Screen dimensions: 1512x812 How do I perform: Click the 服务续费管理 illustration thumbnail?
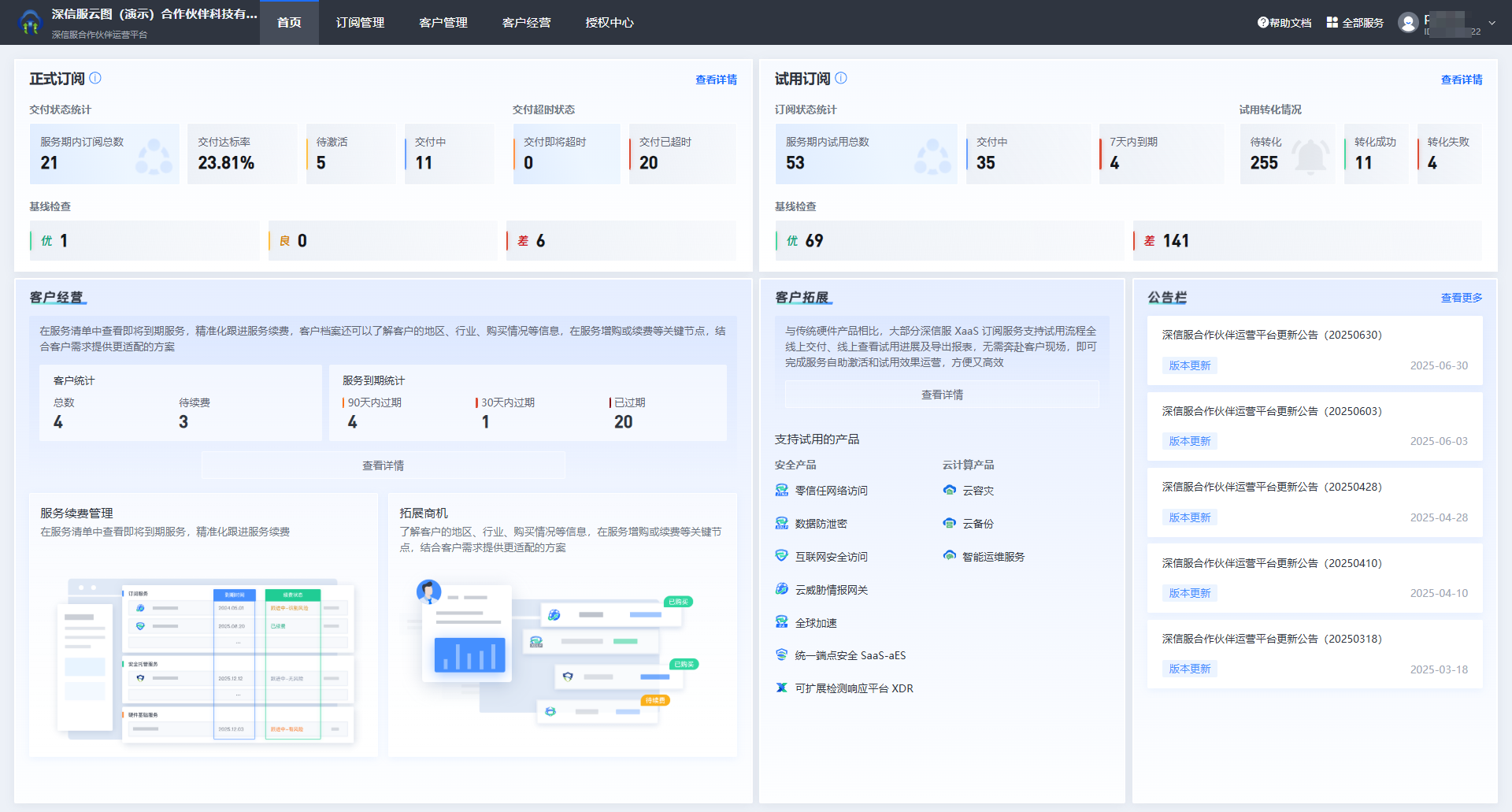(x=205, y=660)
